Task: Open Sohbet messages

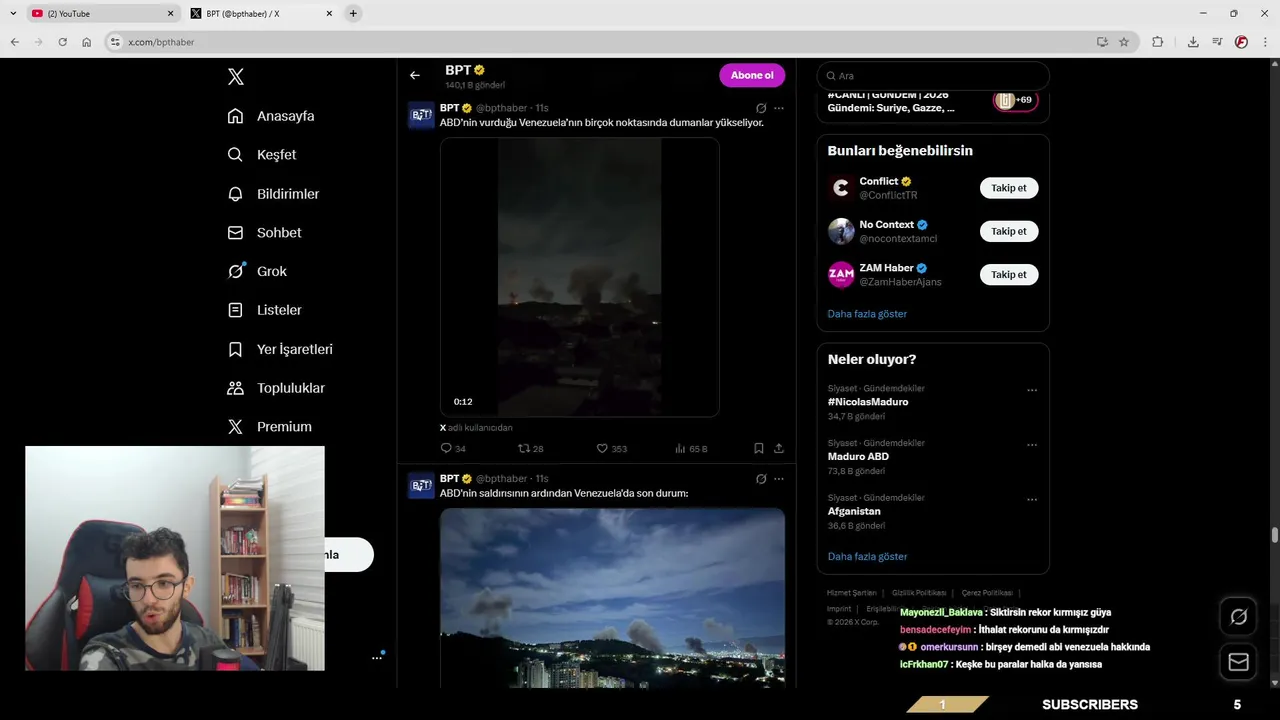Action: coord(264,232)
